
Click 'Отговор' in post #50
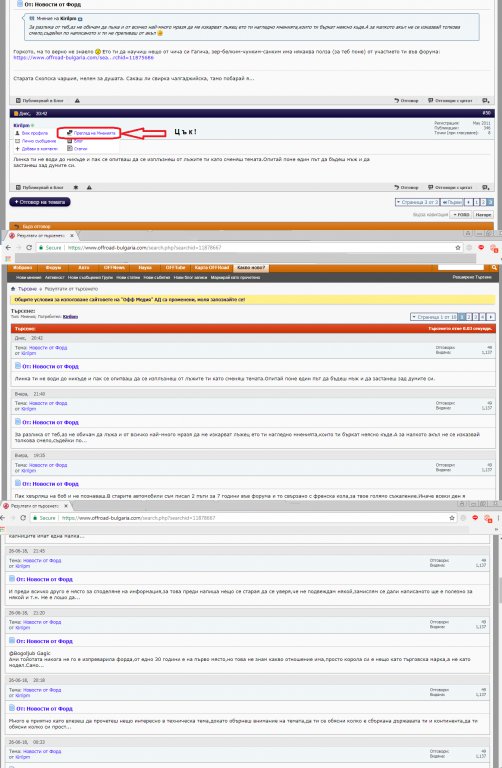pyautogui.click(x=406, y=187)
